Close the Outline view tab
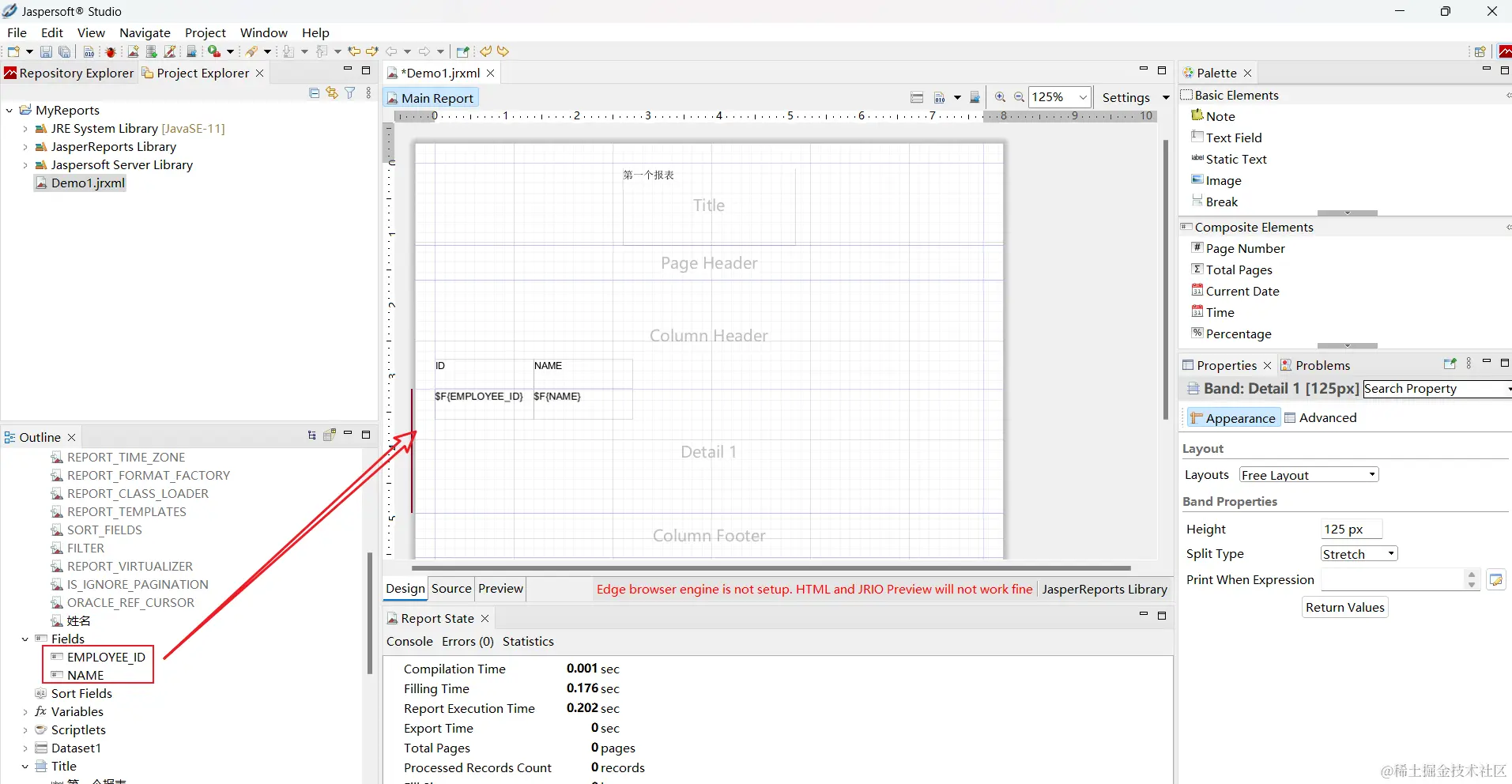Screen dimensions: 1512x784 pos(71,437)
